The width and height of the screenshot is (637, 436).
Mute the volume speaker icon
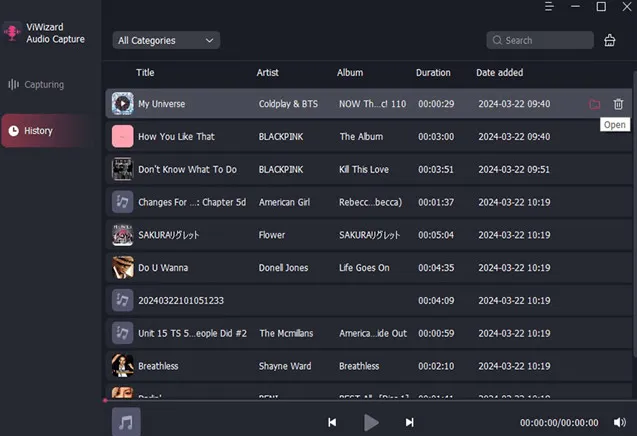pyautogui.click(x=620, y=423)
